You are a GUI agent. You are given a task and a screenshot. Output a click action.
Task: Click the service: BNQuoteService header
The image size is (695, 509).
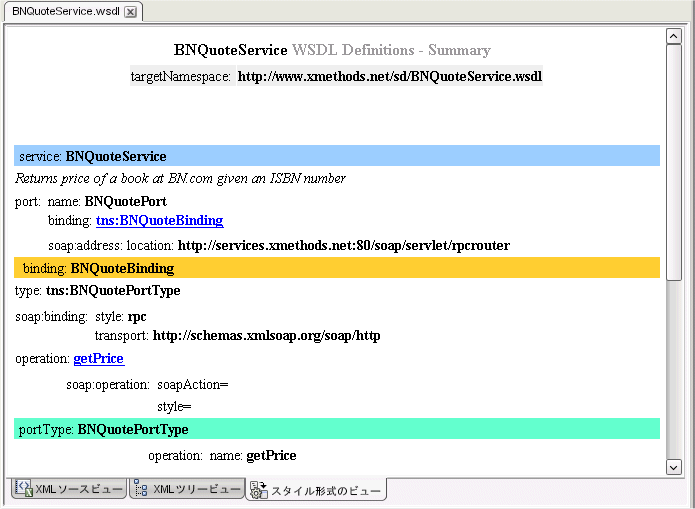point(337,156)
